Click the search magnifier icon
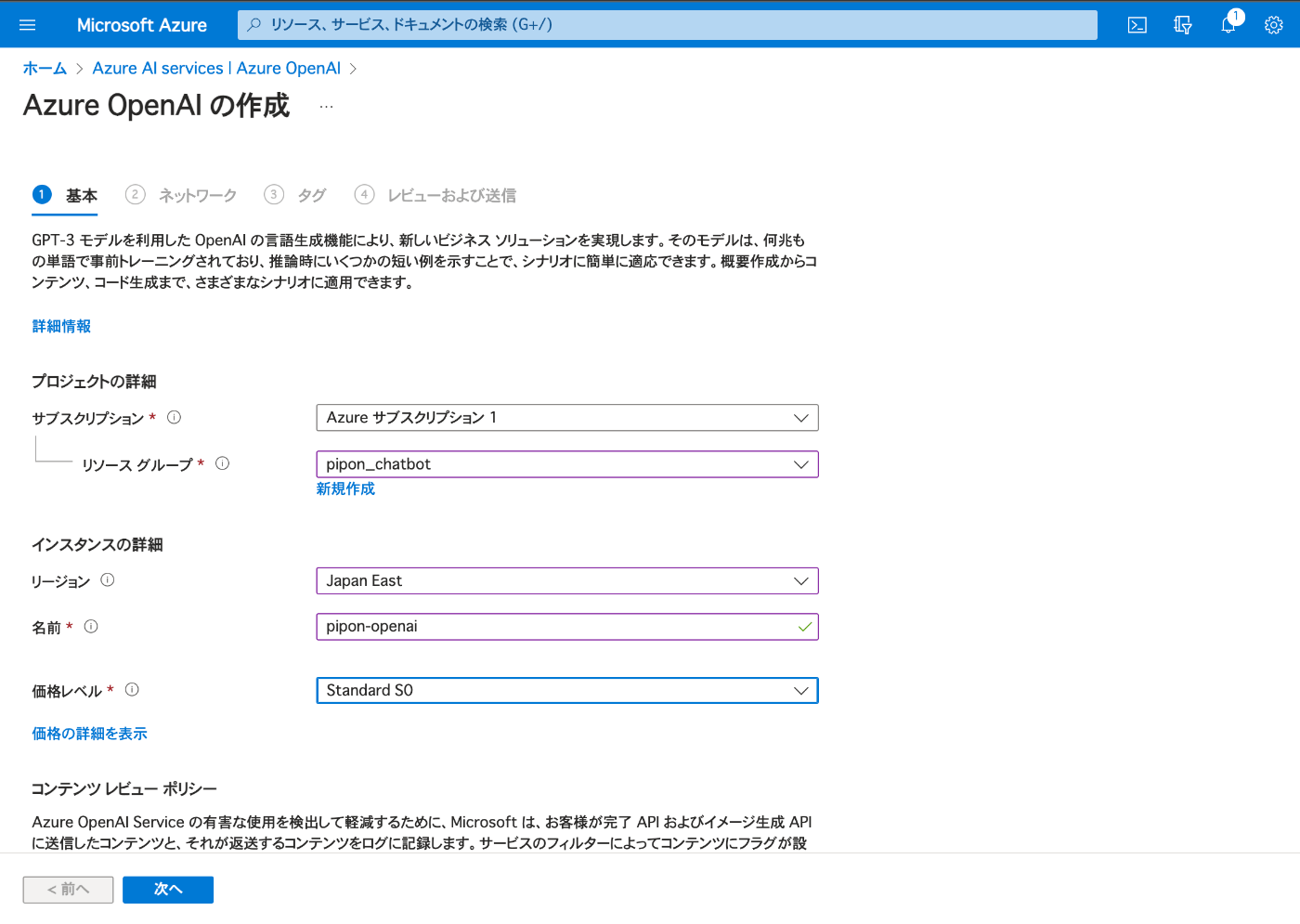 click(254, 25)
